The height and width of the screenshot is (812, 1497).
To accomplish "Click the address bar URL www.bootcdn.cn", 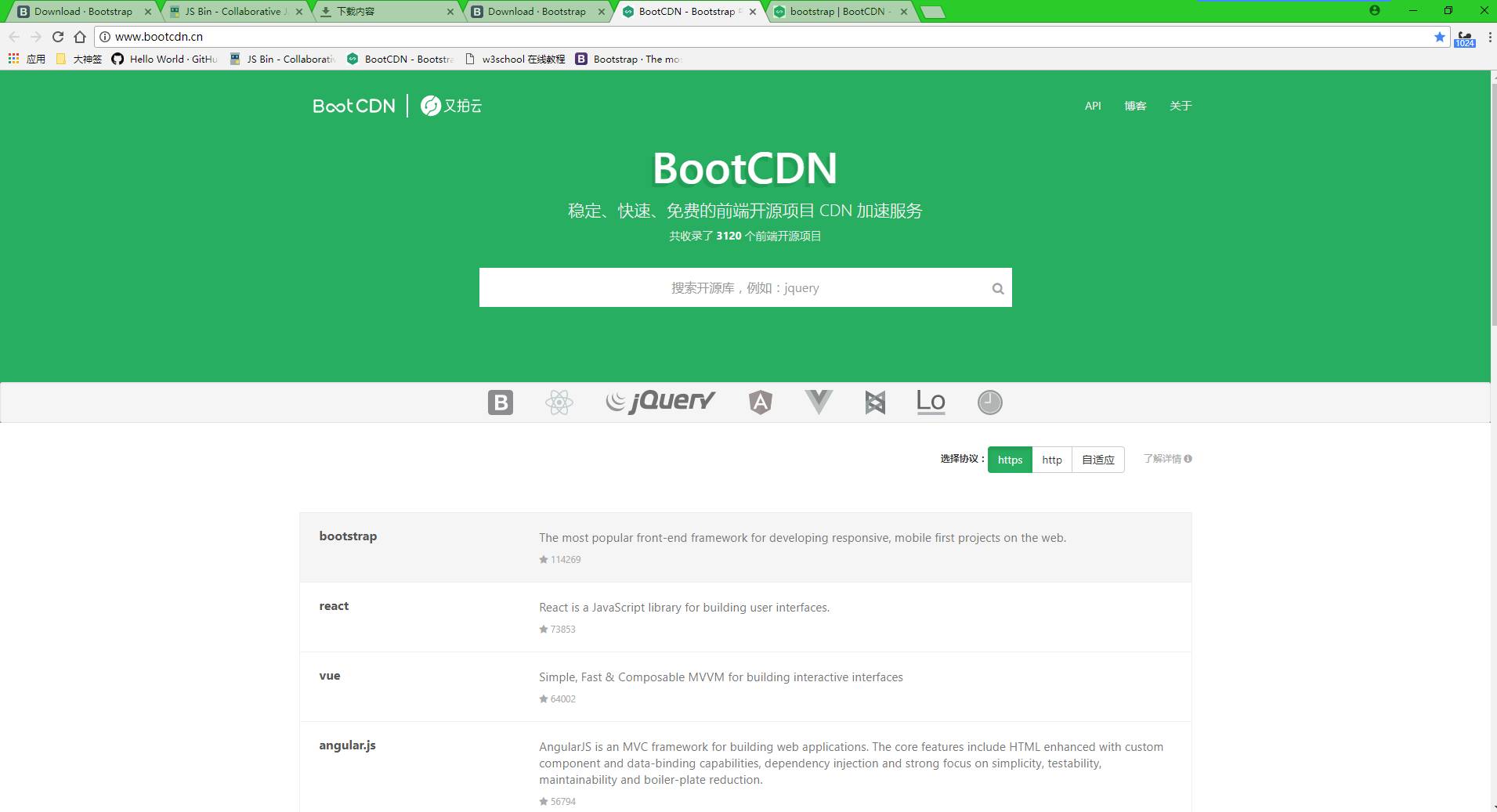I will click(x=159, y=36).
